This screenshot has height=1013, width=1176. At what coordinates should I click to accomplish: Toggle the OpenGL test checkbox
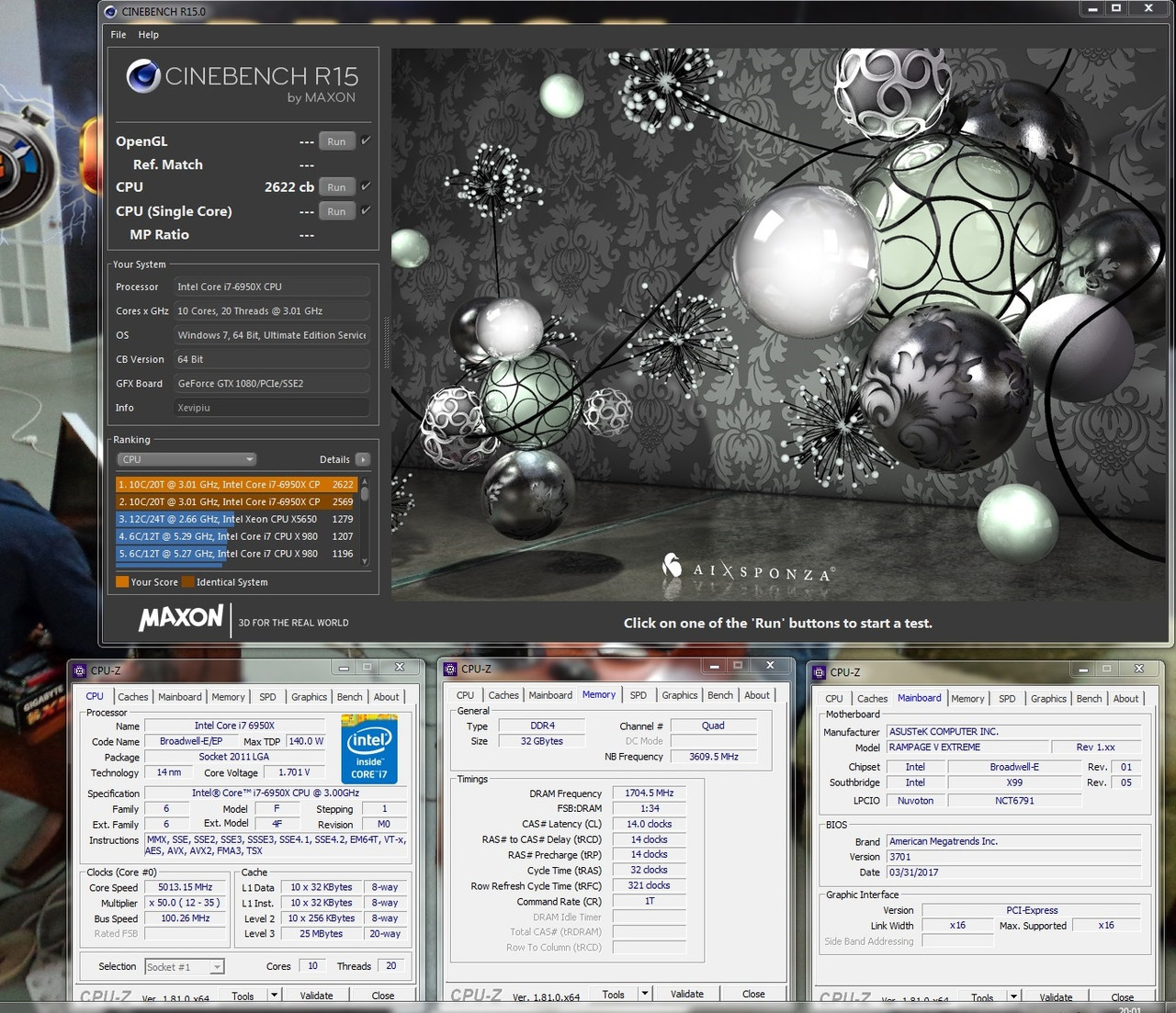tap(366, 141)
